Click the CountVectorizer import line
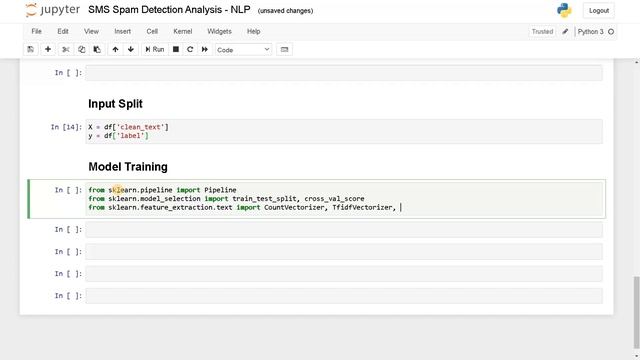This screenshot has width=640, height=360. pos(242,207)
